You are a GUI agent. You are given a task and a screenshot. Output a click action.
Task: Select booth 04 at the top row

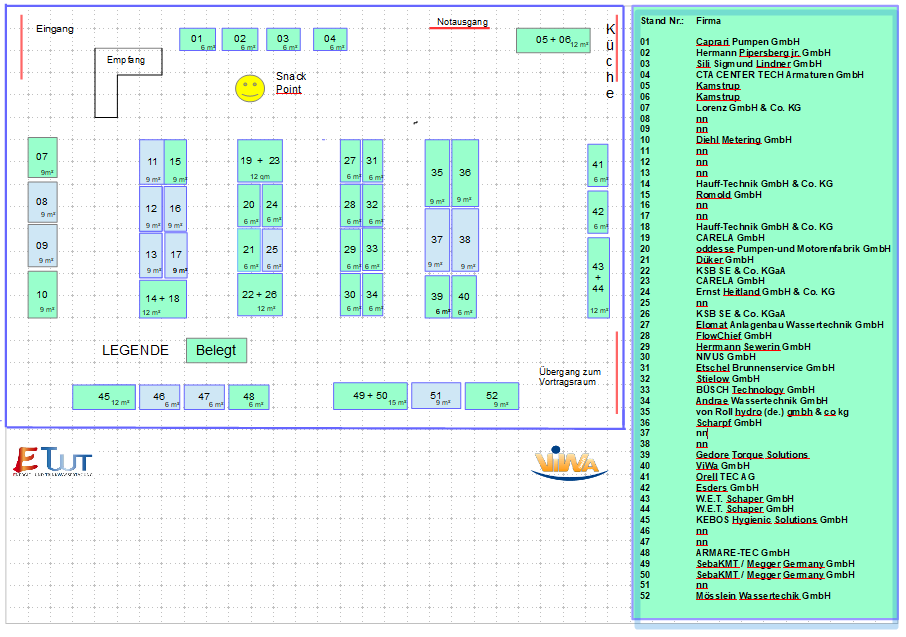pyautogui.click(x=330, y=39)
